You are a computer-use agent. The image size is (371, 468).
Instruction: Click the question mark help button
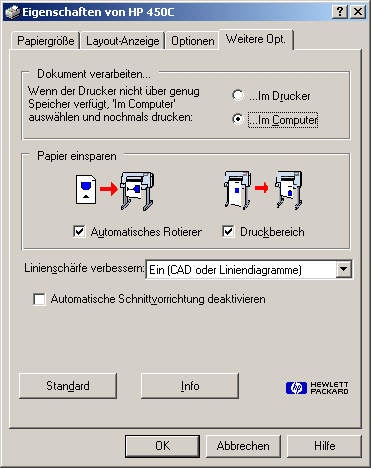tap(340, 12)
